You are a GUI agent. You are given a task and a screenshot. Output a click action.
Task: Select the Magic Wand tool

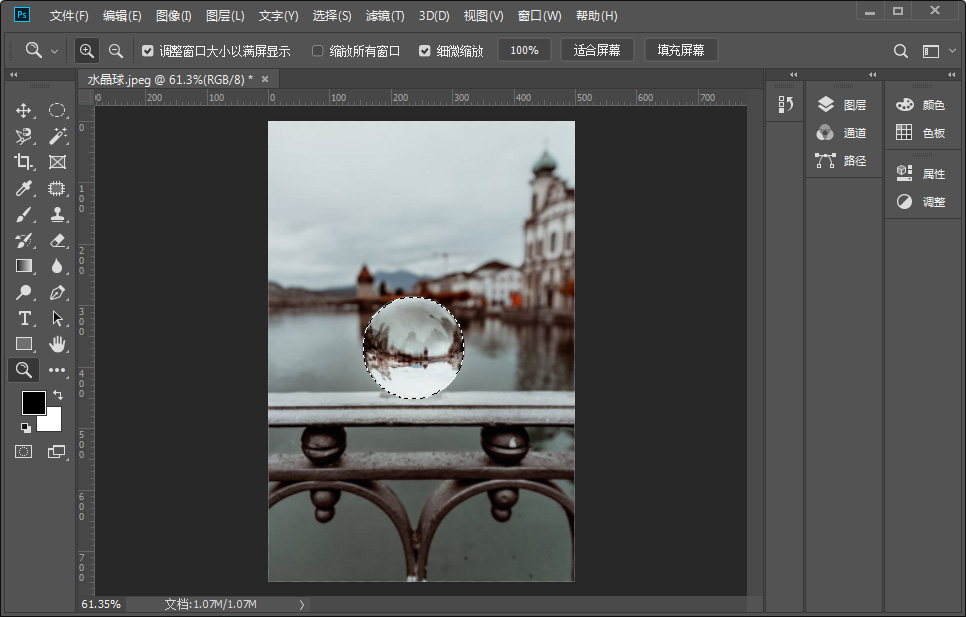pos(57,136)
